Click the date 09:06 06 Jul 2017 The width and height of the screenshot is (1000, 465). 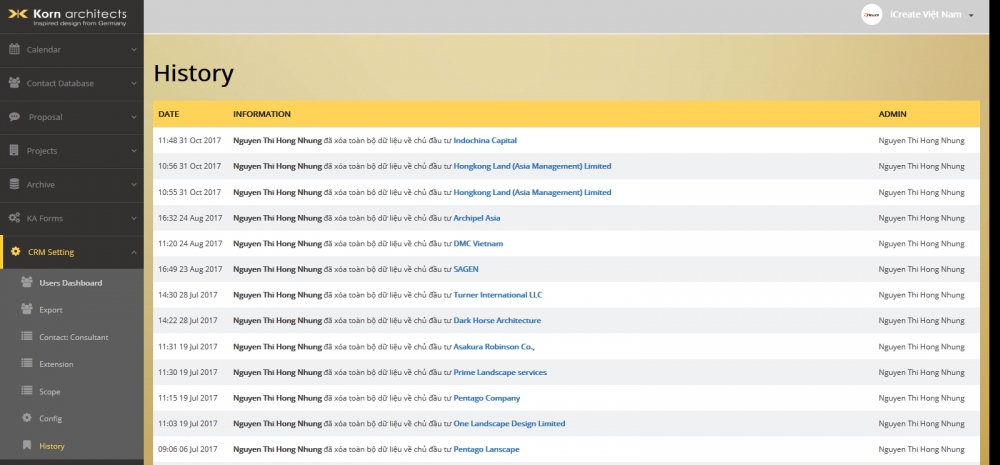tap(188, 449)
